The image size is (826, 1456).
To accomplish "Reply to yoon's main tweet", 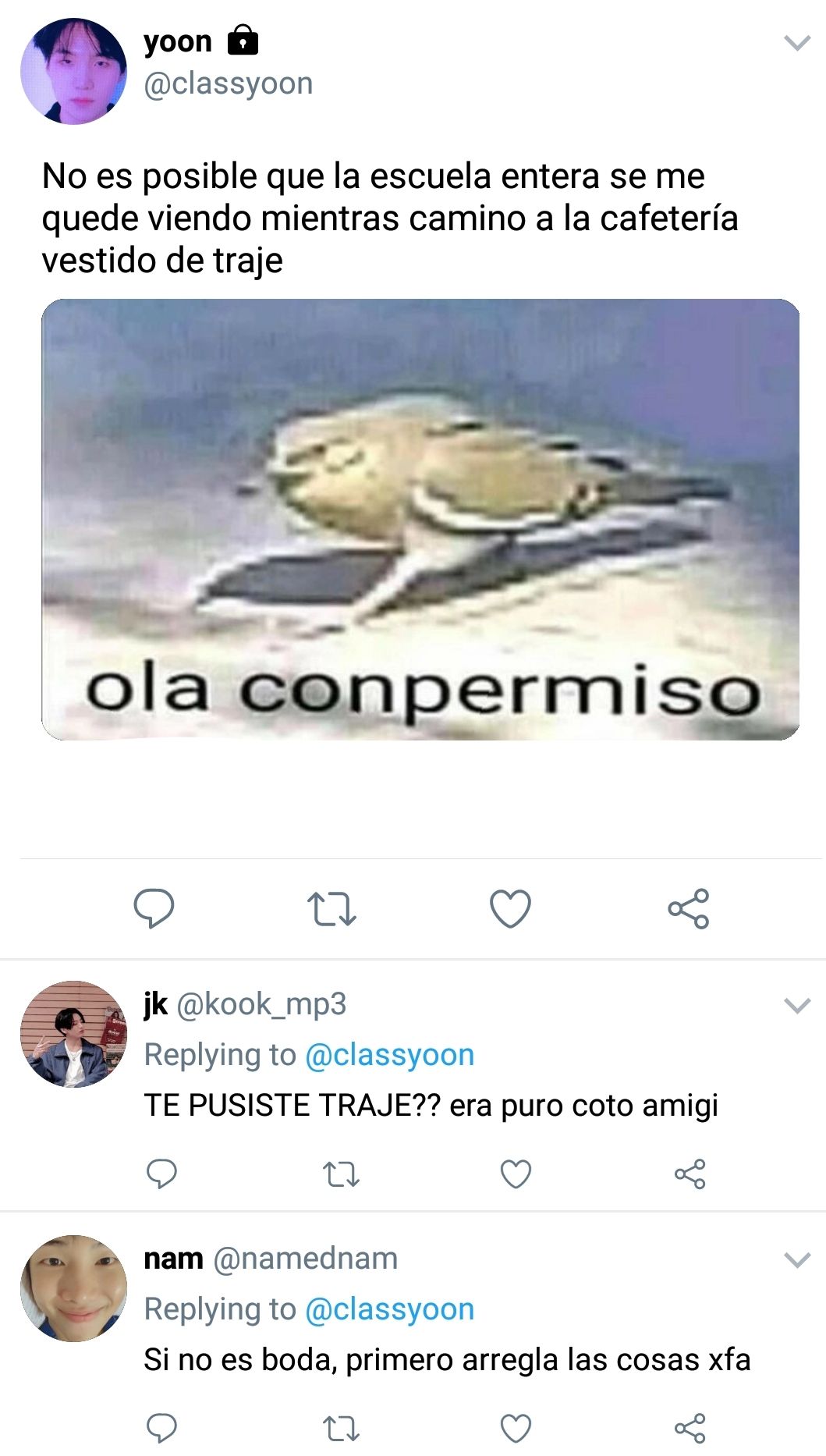I will click(x=154, y=908).
